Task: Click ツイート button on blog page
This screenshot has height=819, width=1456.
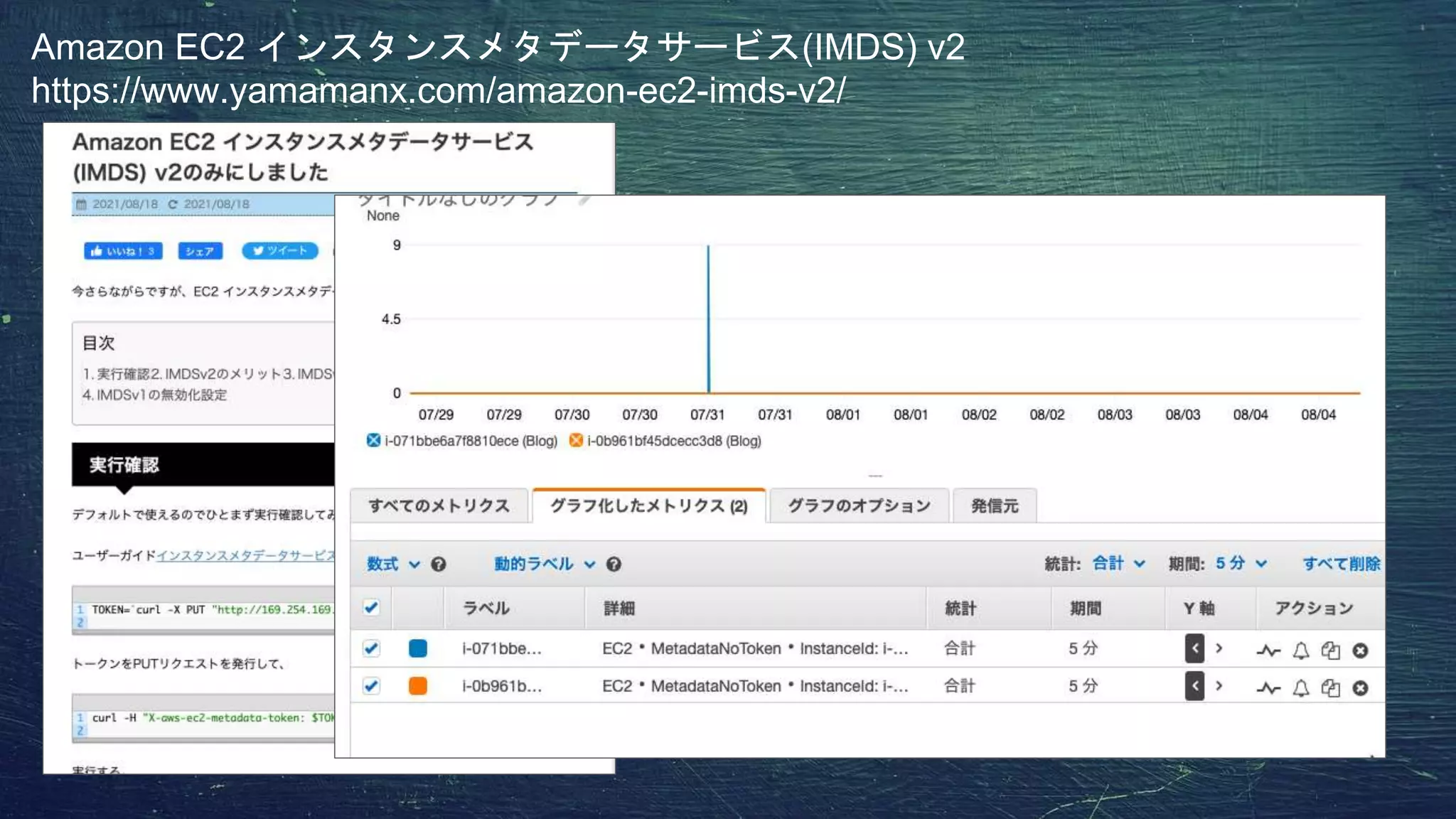Action: click(x=280, y=251)
